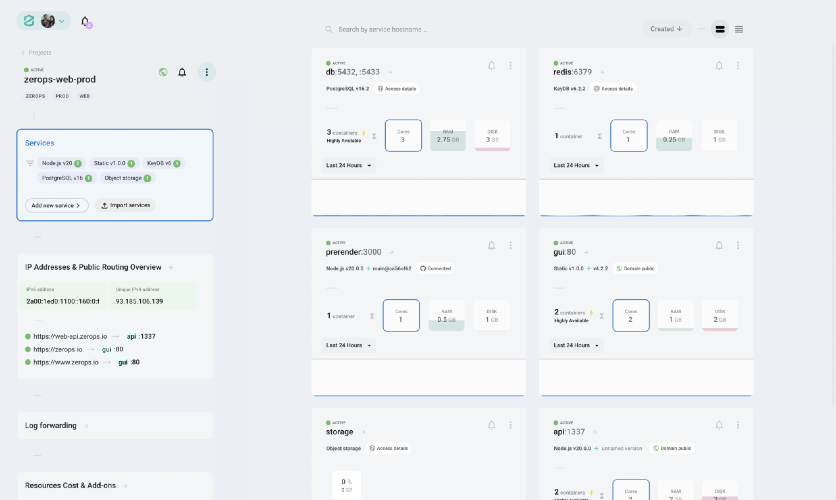
Task: Filter services by KeyDB v6 tag
Action: [x=163, y=163]
